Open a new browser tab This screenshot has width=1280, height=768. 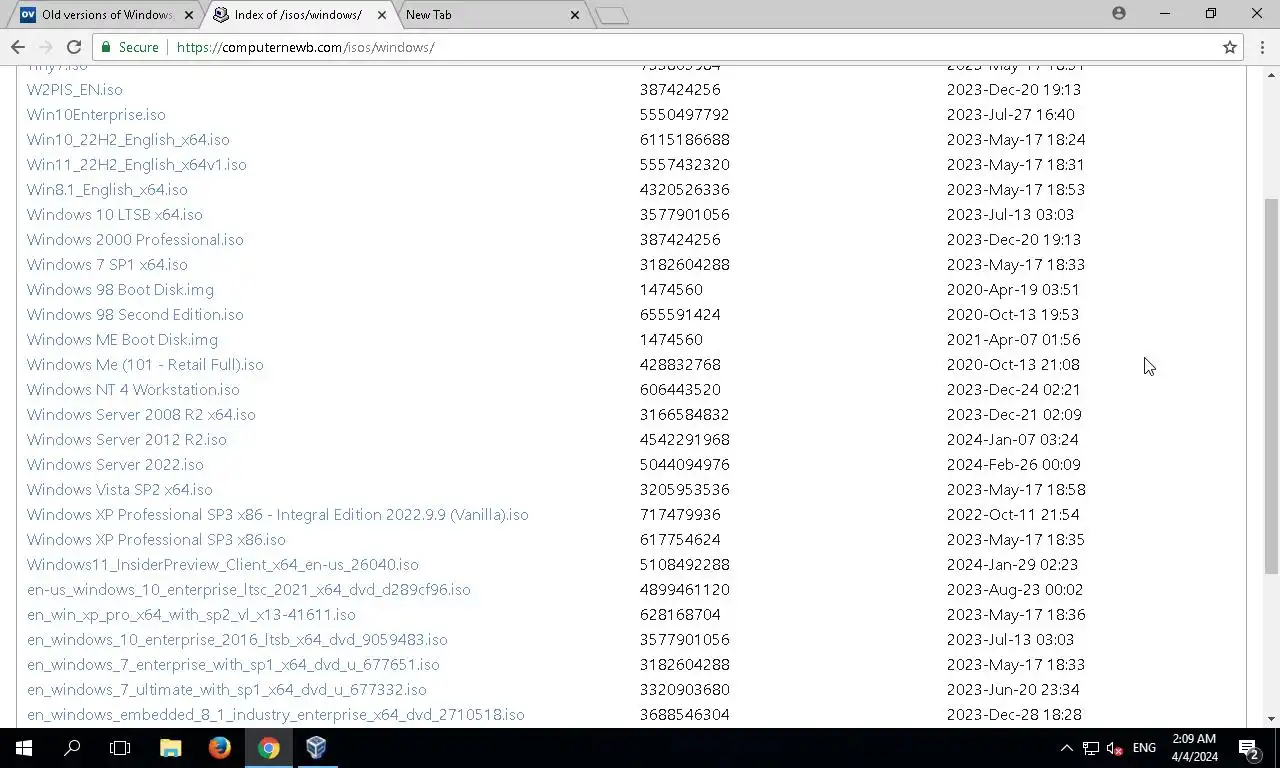[x=611, y=15]
